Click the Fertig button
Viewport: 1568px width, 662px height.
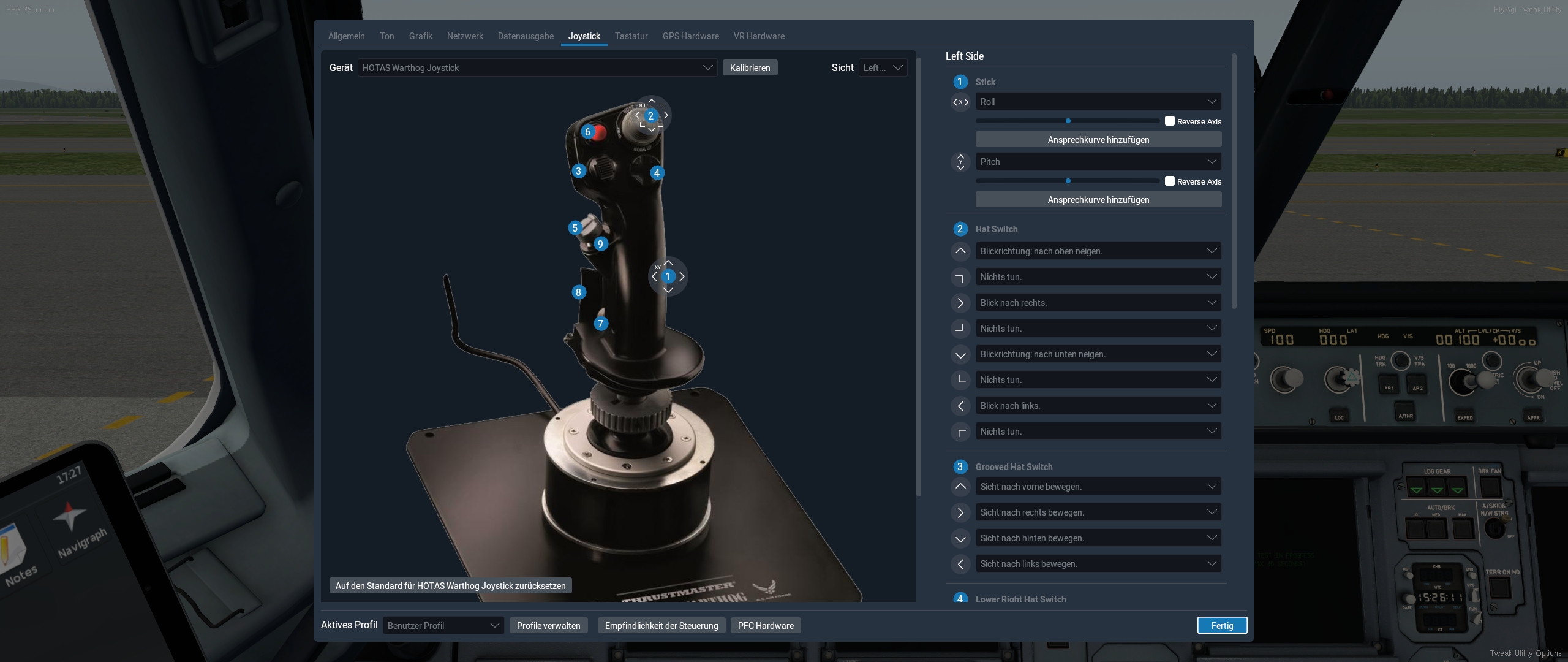(x=1222, y=626)
